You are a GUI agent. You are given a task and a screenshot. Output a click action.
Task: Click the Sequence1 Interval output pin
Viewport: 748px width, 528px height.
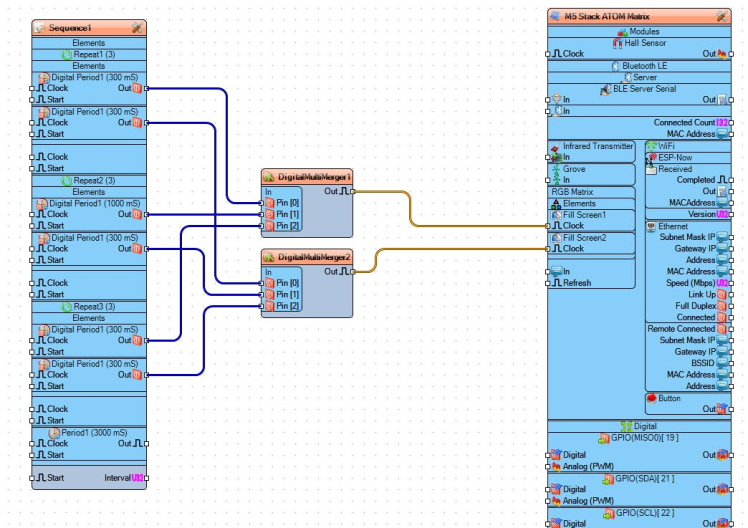(x=139, y=478)
